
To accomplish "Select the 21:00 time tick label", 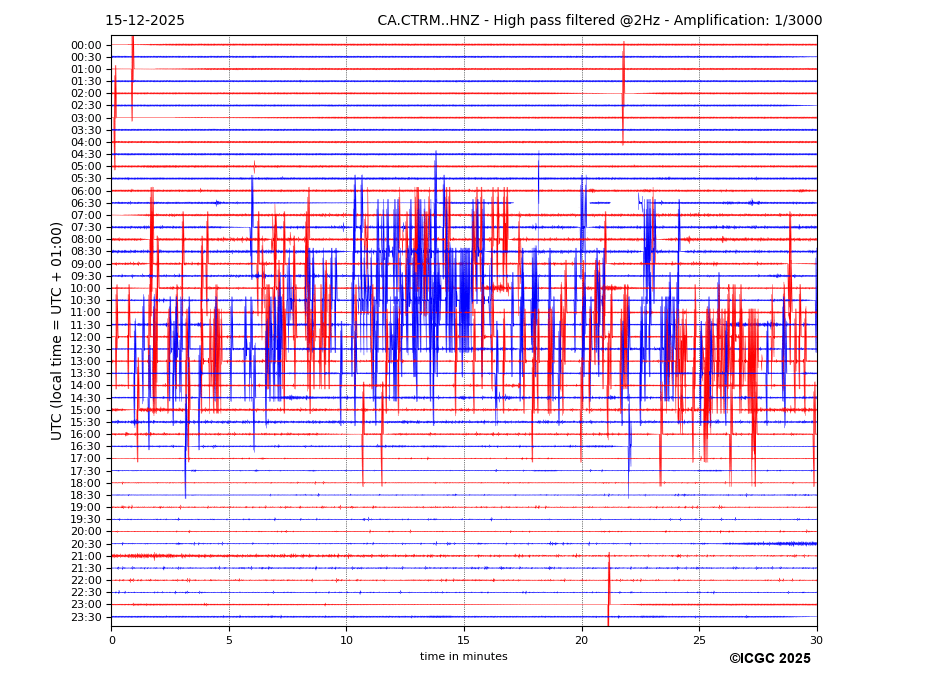I will 86,556.
